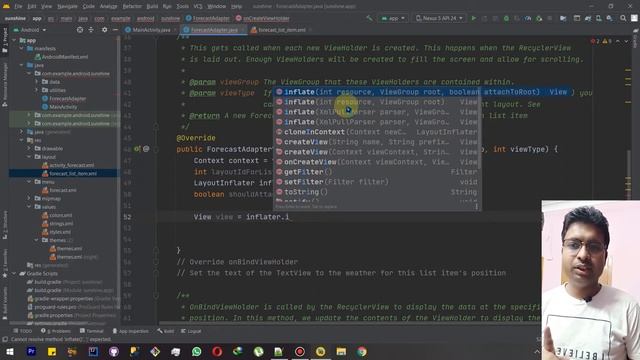640x360 pixels.
Task: Click the select opened file target icon
Action: [x=80, y=30]
